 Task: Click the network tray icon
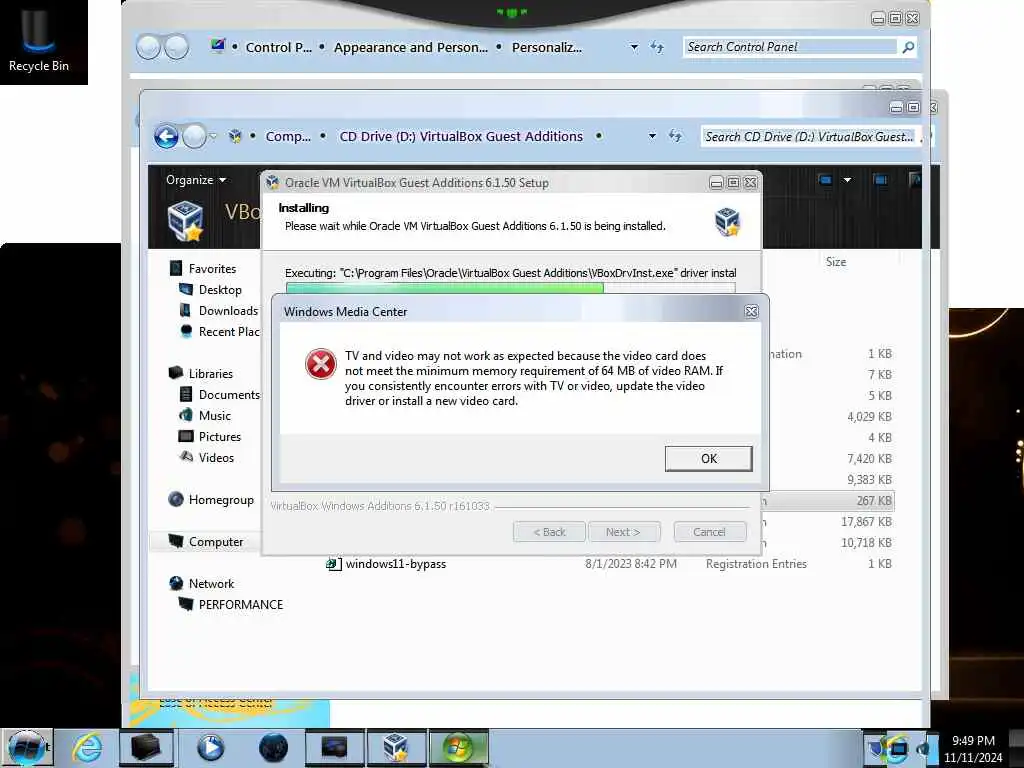pos(899,748)
